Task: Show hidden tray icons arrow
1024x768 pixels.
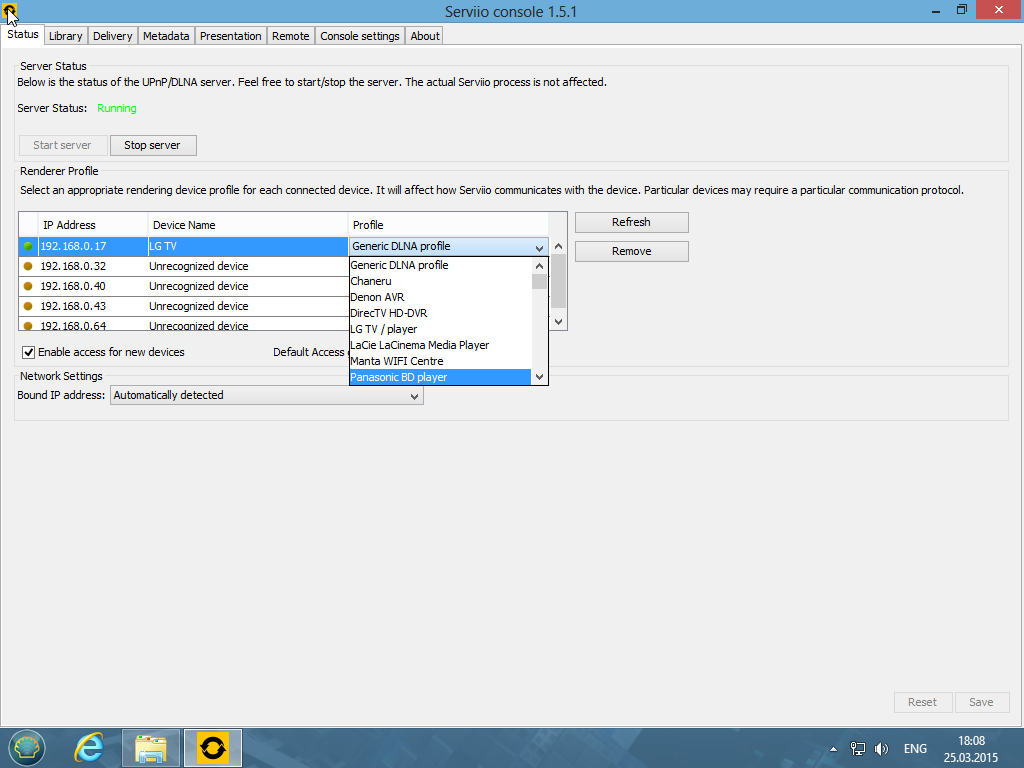Action: [833, 748]
